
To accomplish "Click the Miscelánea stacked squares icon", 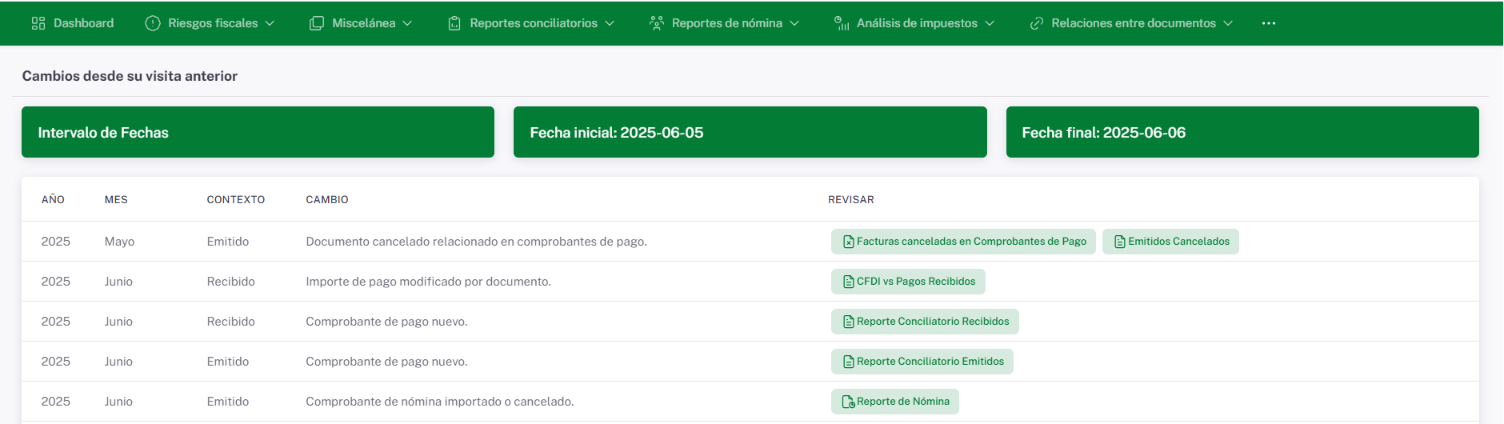I will 317,23.
